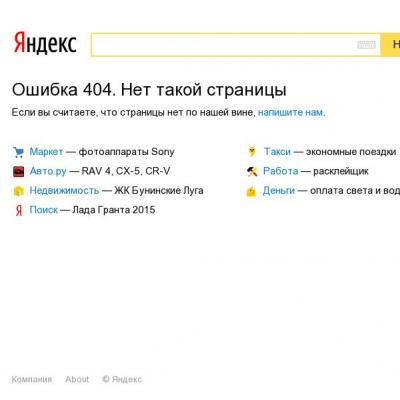Open the Такси link
This screenshot has height=400, width=400.
click(x=277, y=152)
